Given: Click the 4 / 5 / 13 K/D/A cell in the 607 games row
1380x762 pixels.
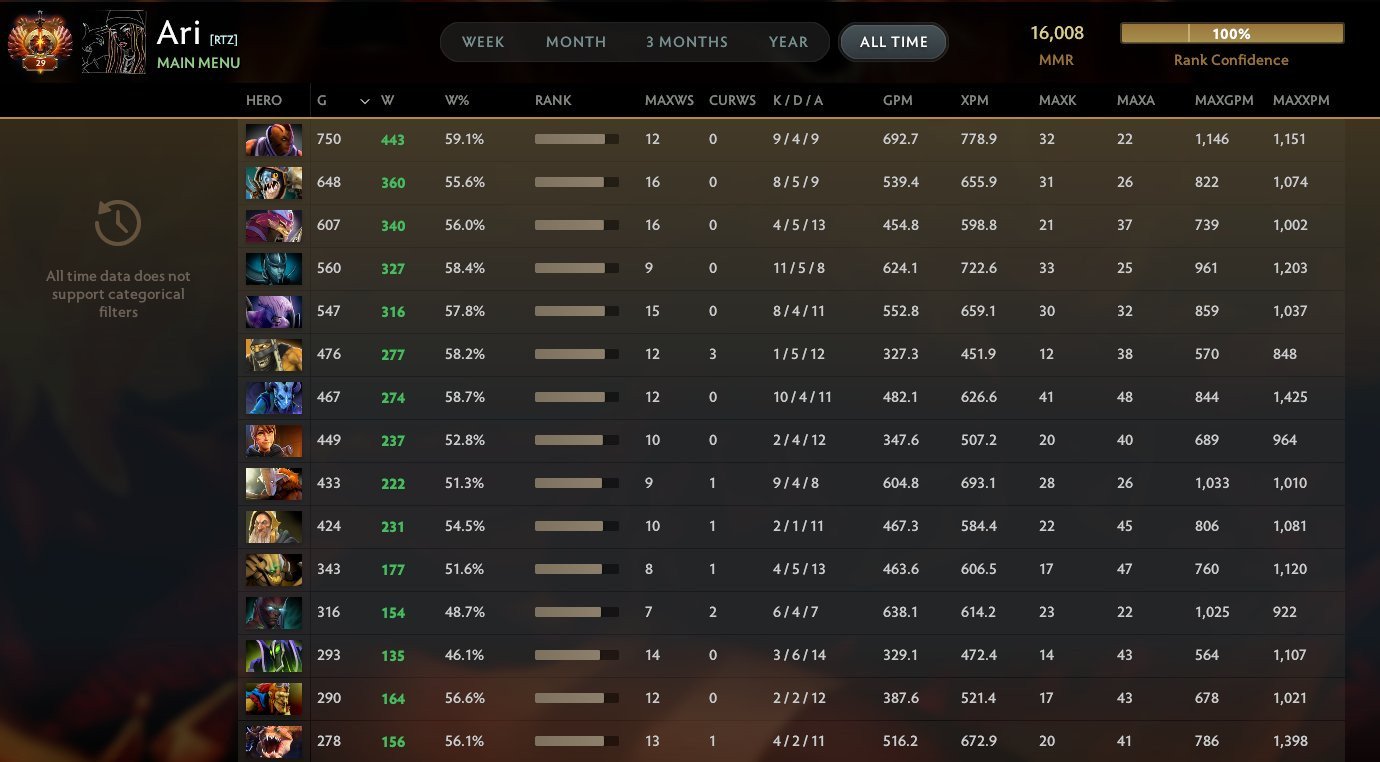Looking at the screenshot, I should coord(799,225).
